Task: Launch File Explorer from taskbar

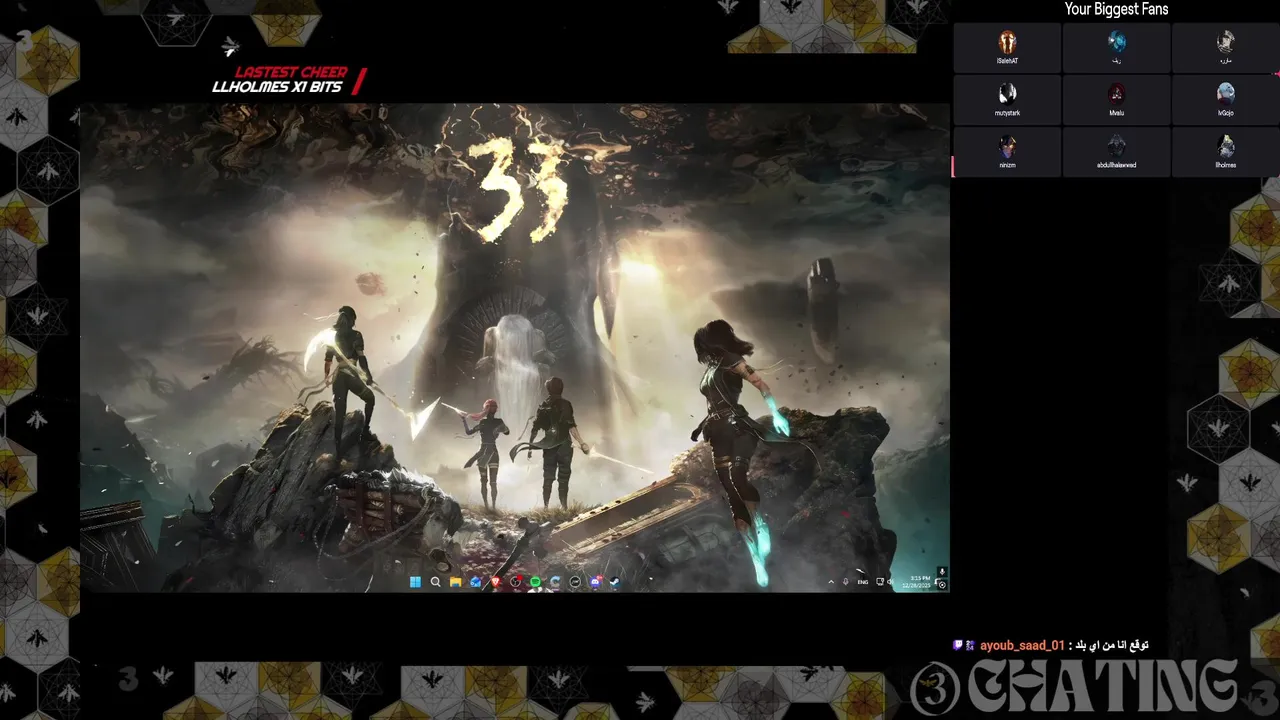Action: [455, 582]
